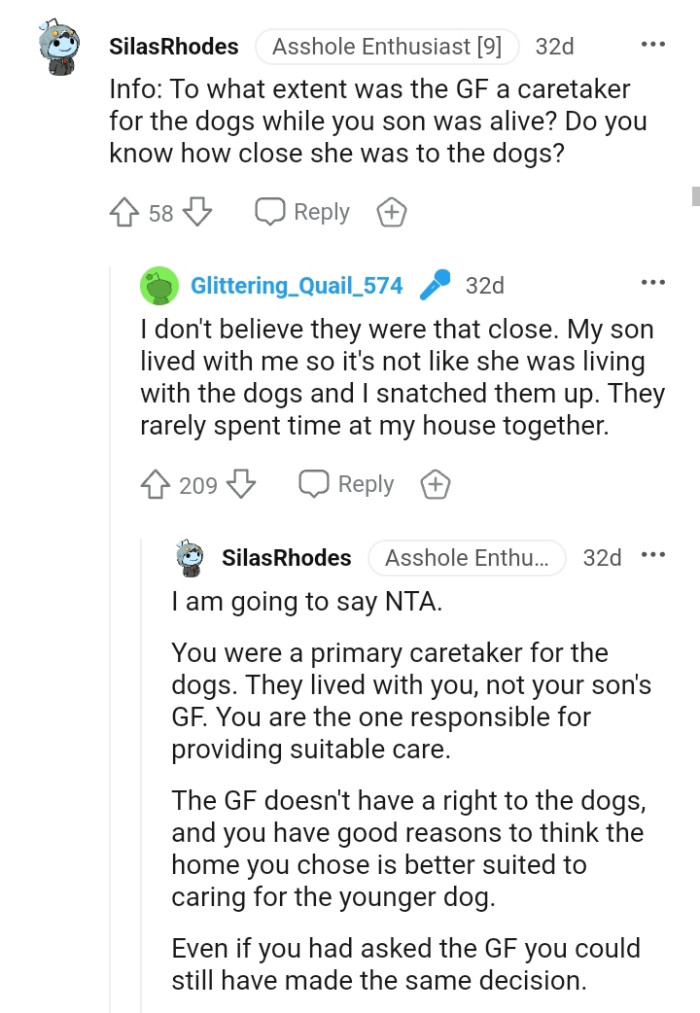This screenshot has height=1013, width=700.
Task: Downvote SilasRhodes' comment with 58 points
Action: click(x=198, y=212)
